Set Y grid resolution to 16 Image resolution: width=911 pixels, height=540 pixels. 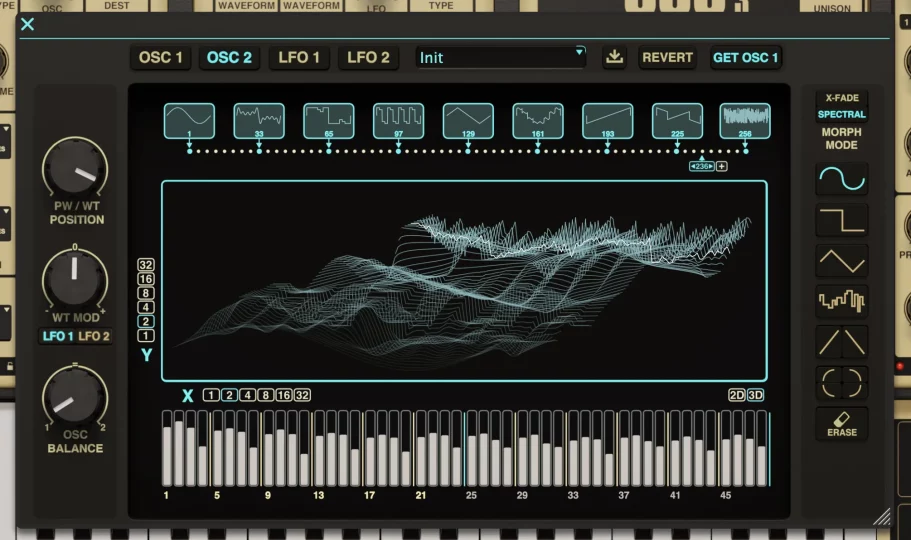pos(146,279)
